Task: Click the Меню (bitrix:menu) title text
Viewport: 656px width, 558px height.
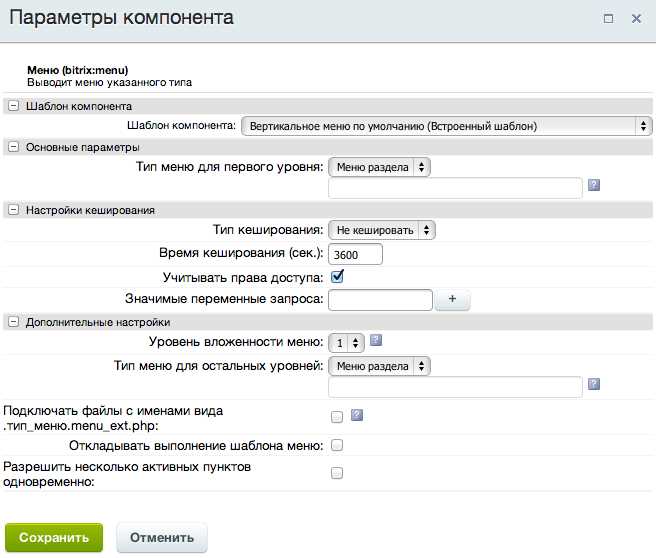Action: (78, 70)
